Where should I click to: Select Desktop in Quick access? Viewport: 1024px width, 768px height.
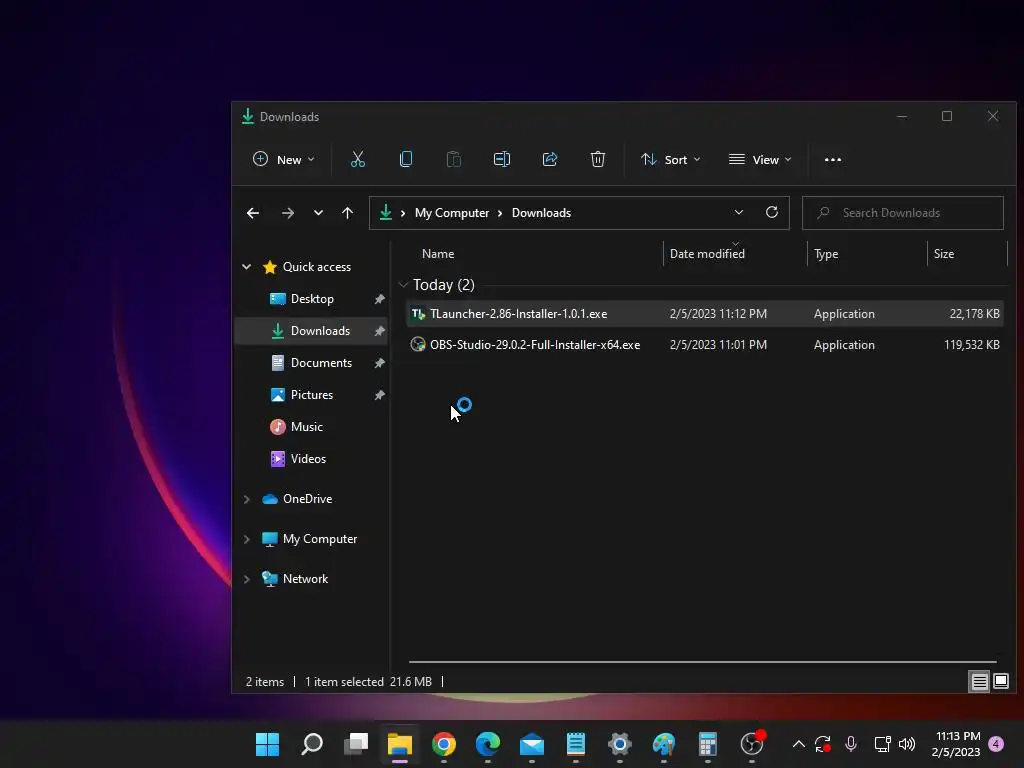tap(311, 298)
